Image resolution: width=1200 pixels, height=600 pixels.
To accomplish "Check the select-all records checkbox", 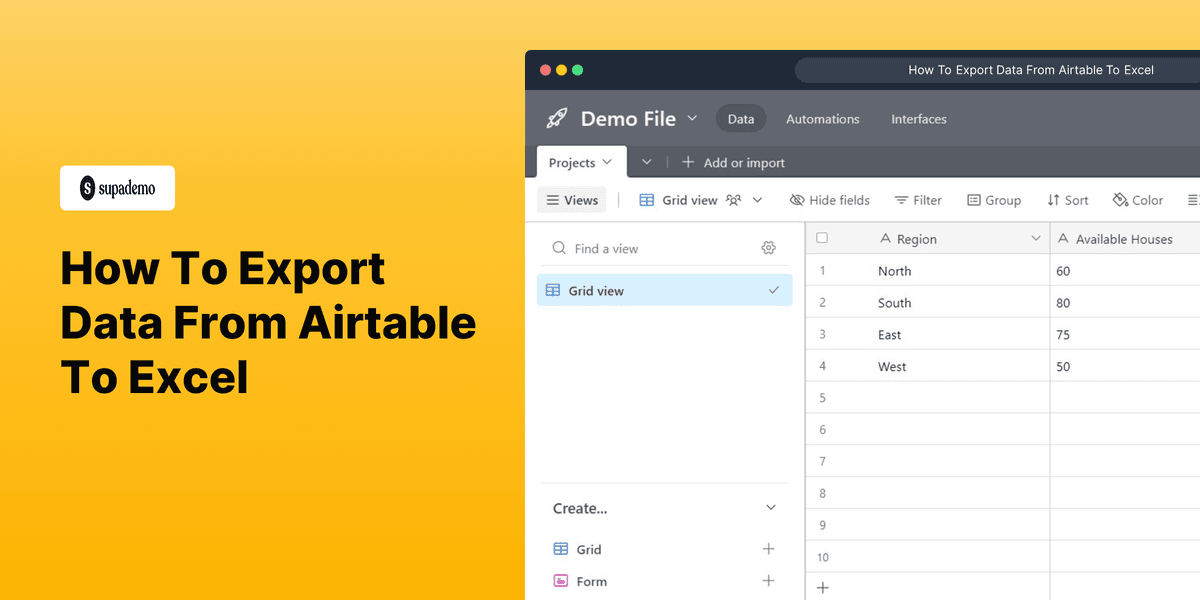I will point(824,238).
